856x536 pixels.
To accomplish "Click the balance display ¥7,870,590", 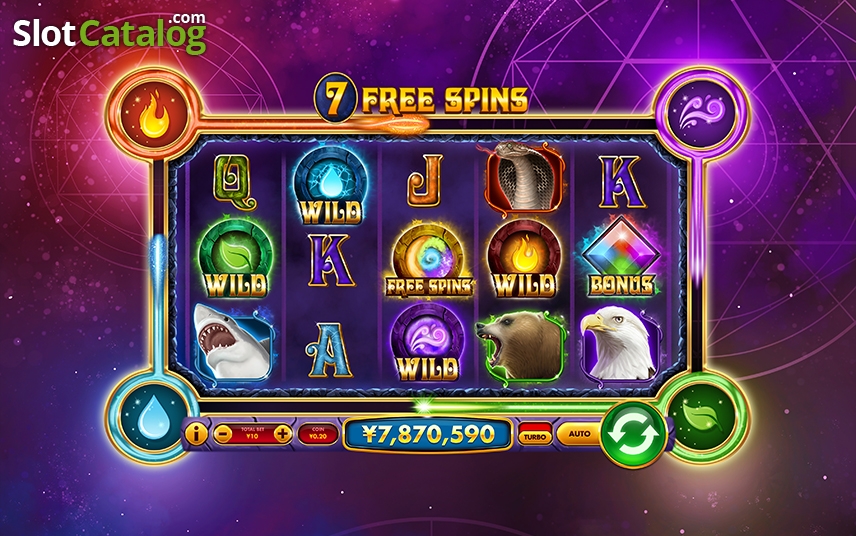I will (x=429, y=434).
